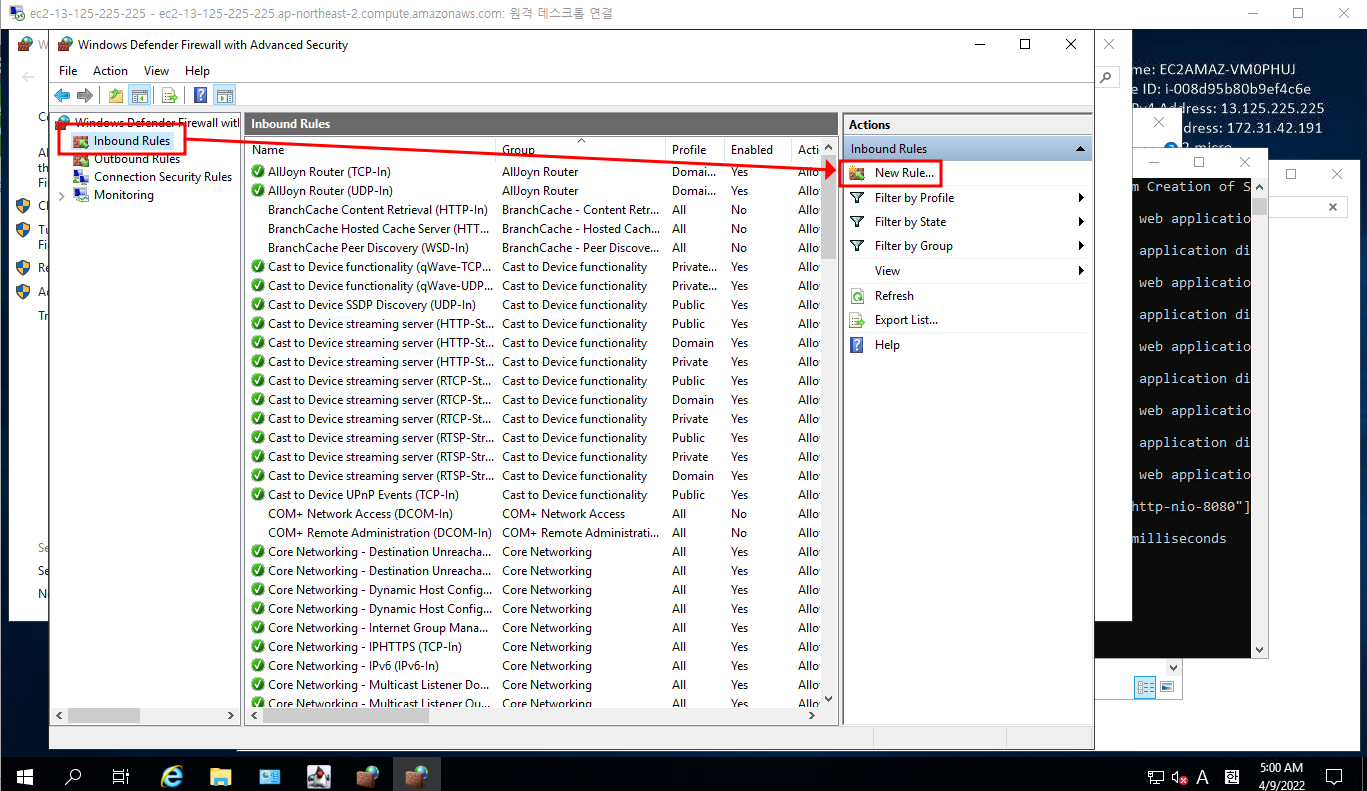1367x791 pixels.
Task: Select Monitoring node in the tree
Action: pos(123,195)
